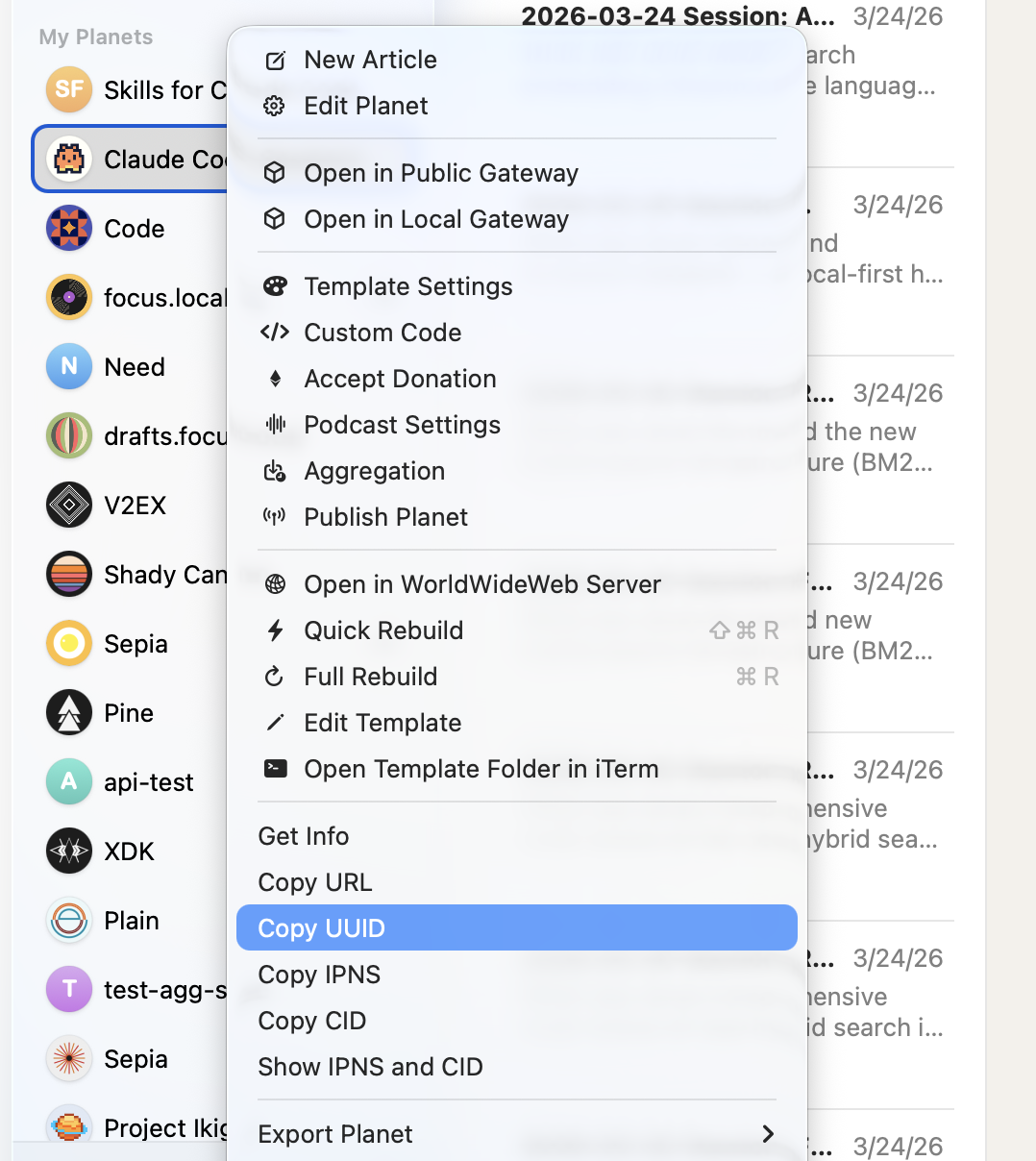Click the waveform icon for Podcast Settings
Viewport: 1036px width, 1161px height.
(x=275, y=425)
